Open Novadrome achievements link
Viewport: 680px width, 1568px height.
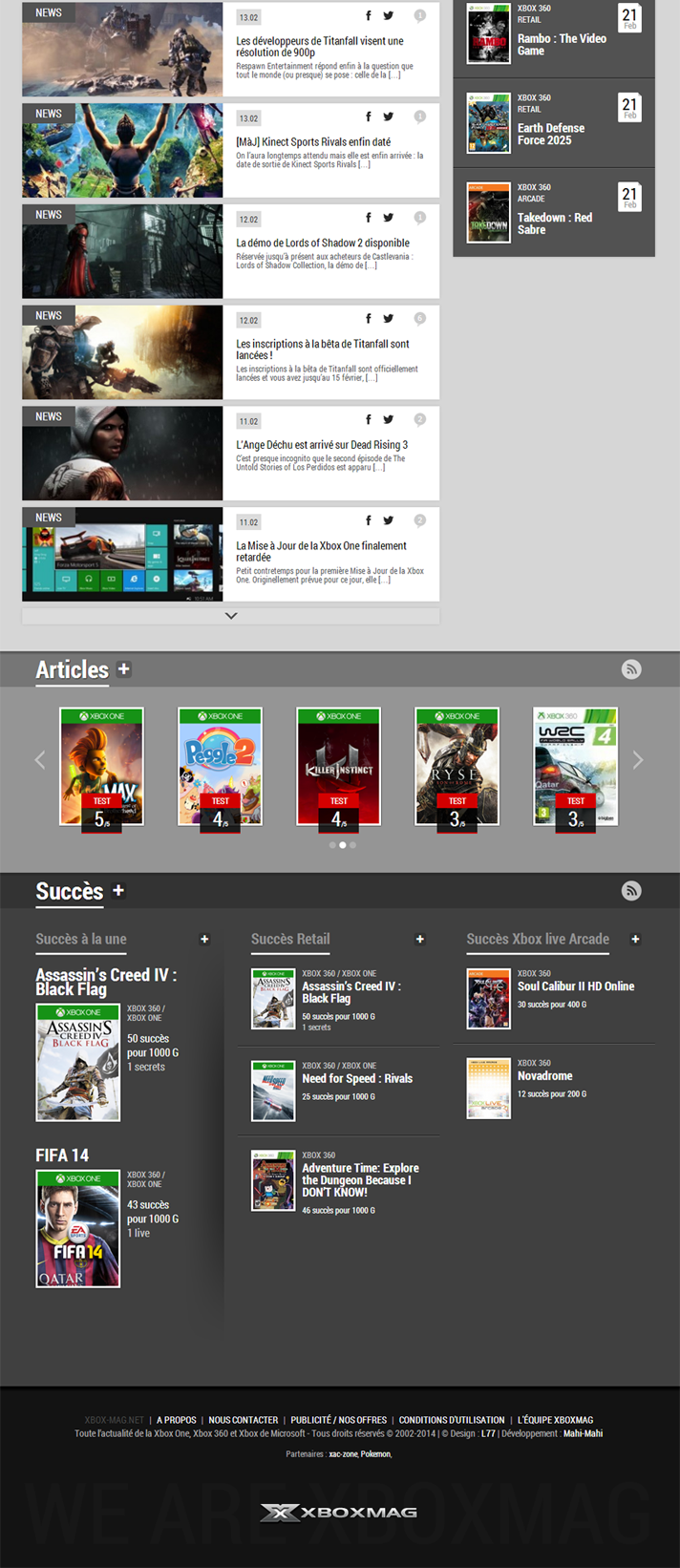(545, 1075)
